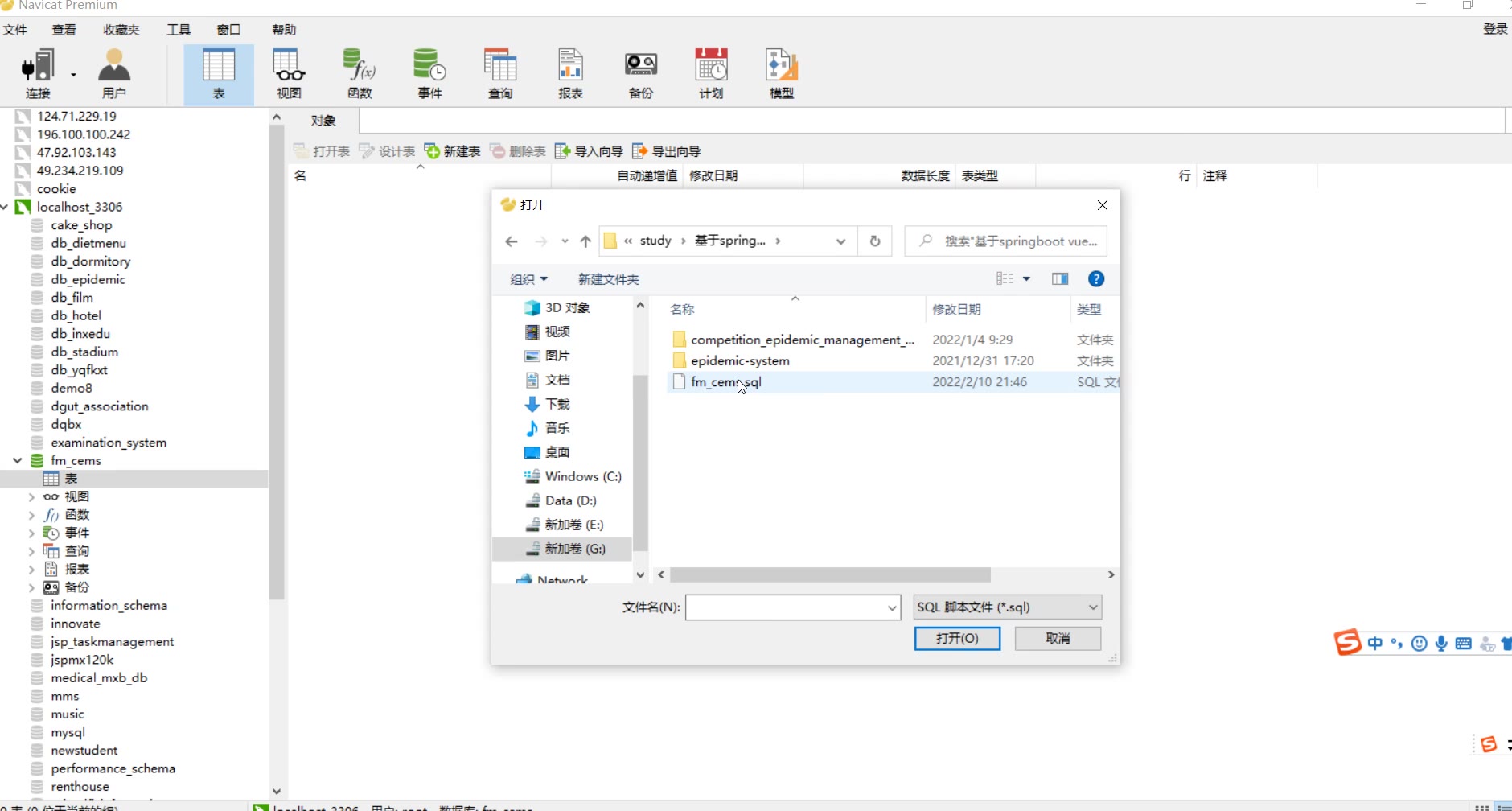Image resolution: width=1512 pixels, height=811 pixels.
Task: Open Downloads in navigation pane
Action: point(547,404)
